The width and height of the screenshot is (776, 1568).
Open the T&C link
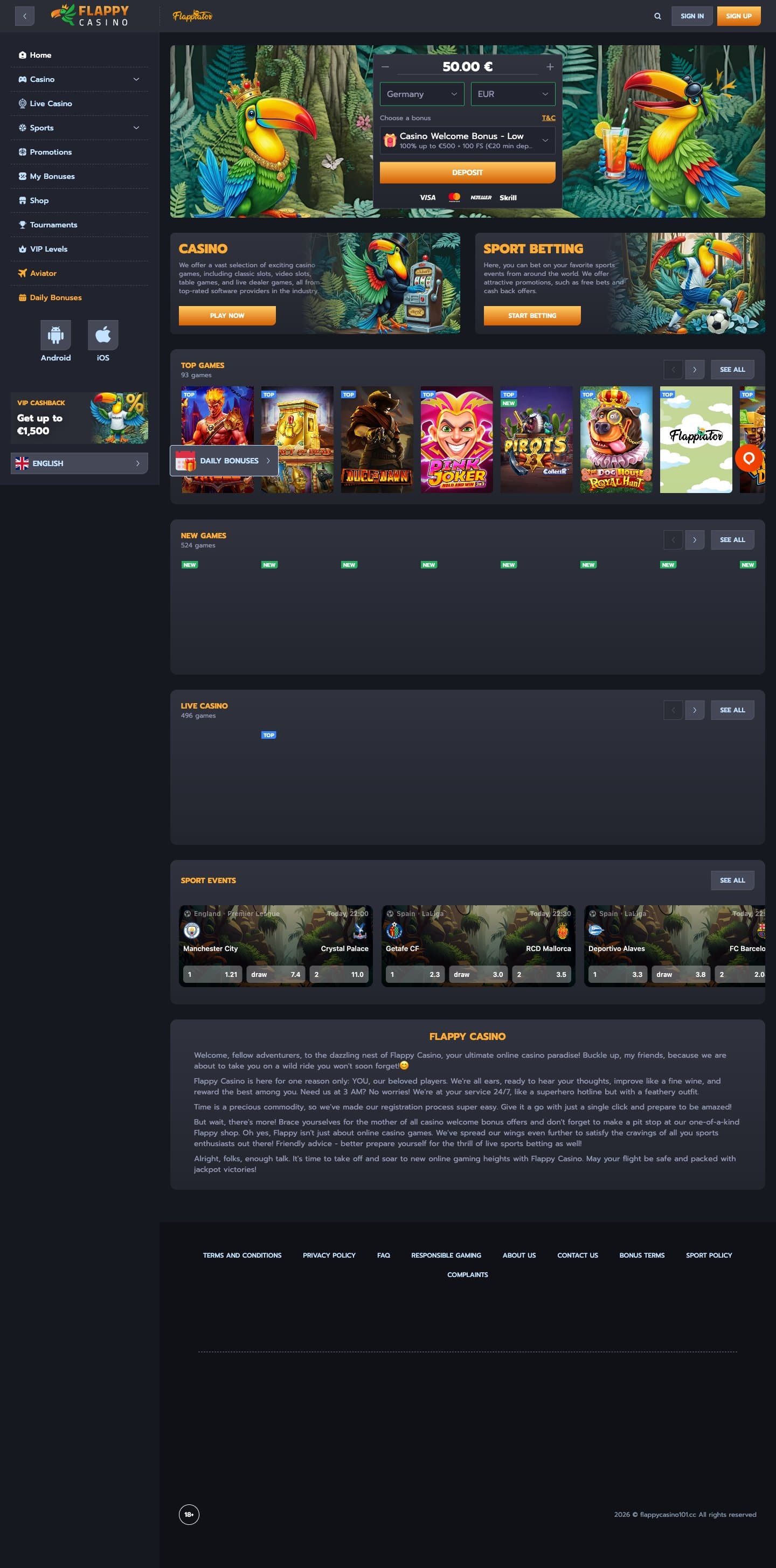(549, 118)
